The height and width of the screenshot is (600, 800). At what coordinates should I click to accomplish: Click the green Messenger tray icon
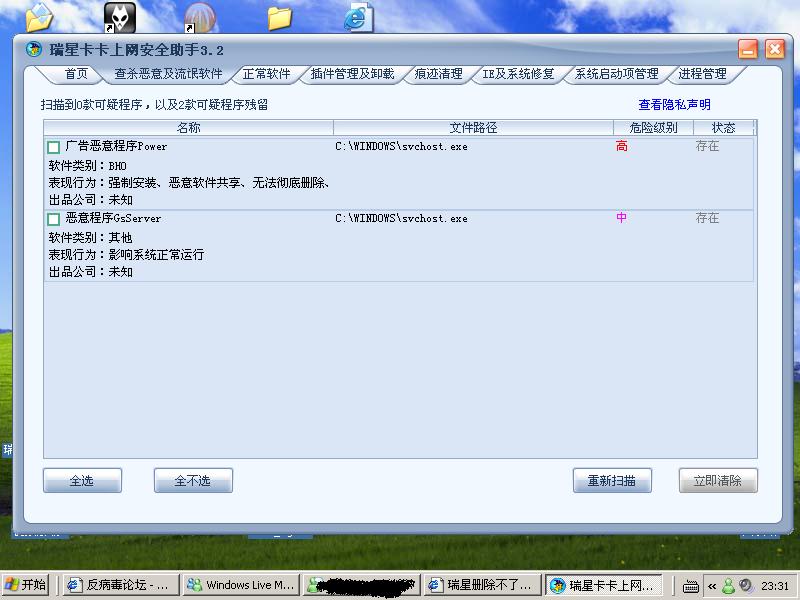pos(729,586)
